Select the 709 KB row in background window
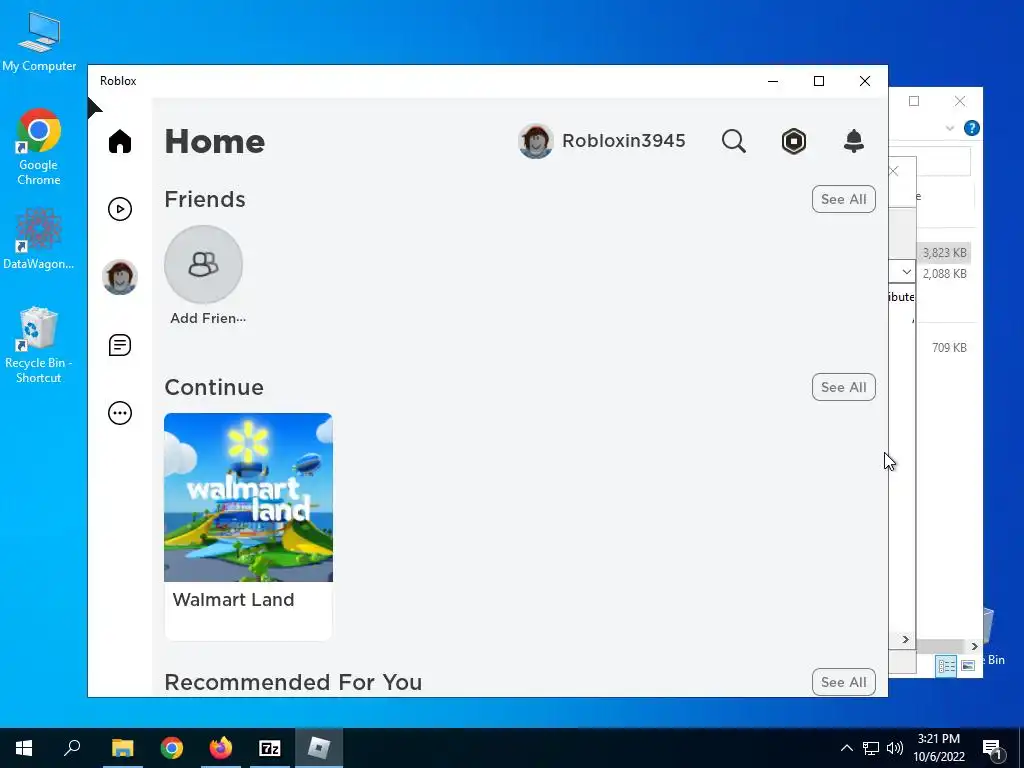This screenshot has height=768, width=1024. [x=949, y=348]
